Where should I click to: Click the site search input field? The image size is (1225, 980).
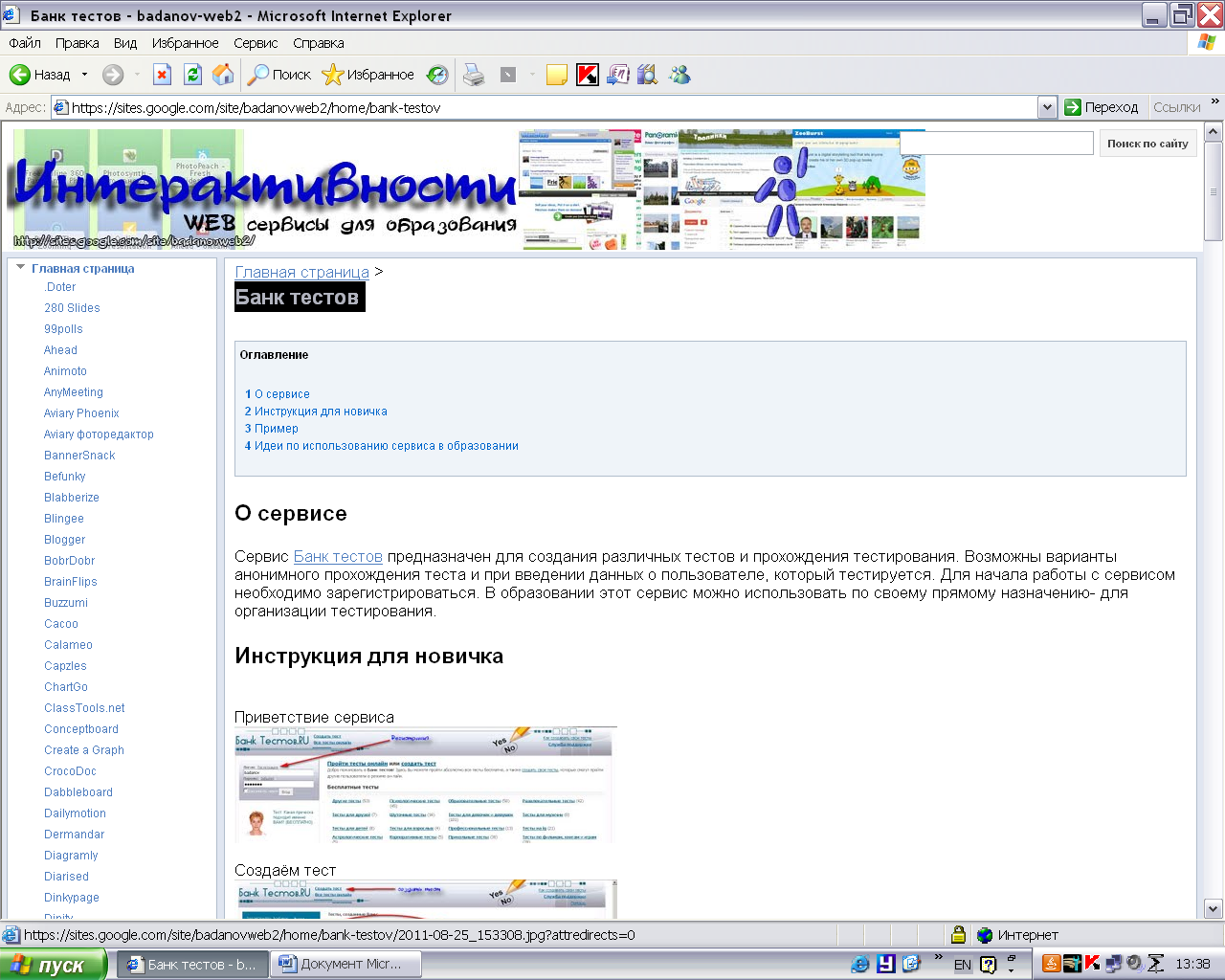pyautogui.click(x=996, y=144)
